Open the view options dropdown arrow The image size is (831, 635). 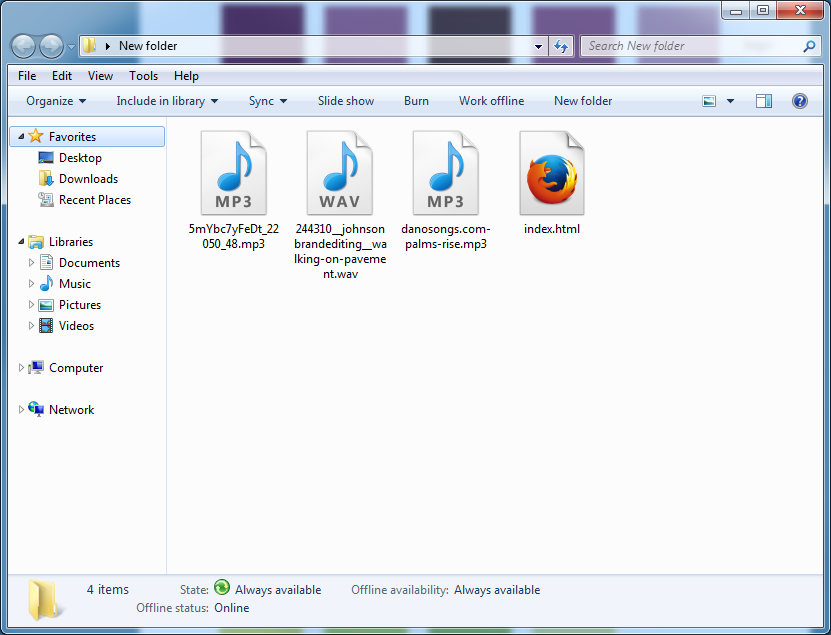[x=730, y=101]
